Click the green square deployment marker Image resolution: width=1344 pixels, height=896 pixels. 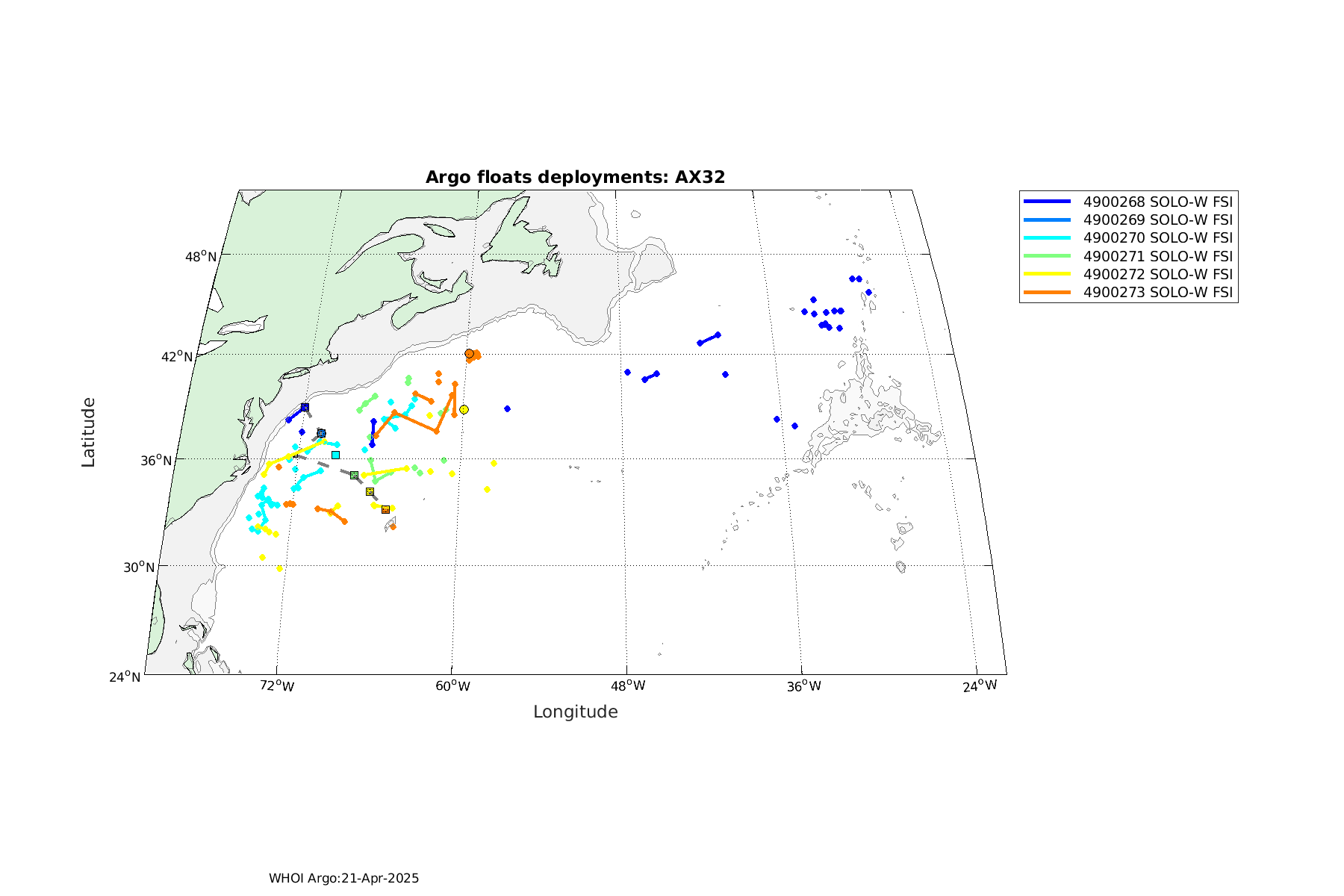click(354, 475)
